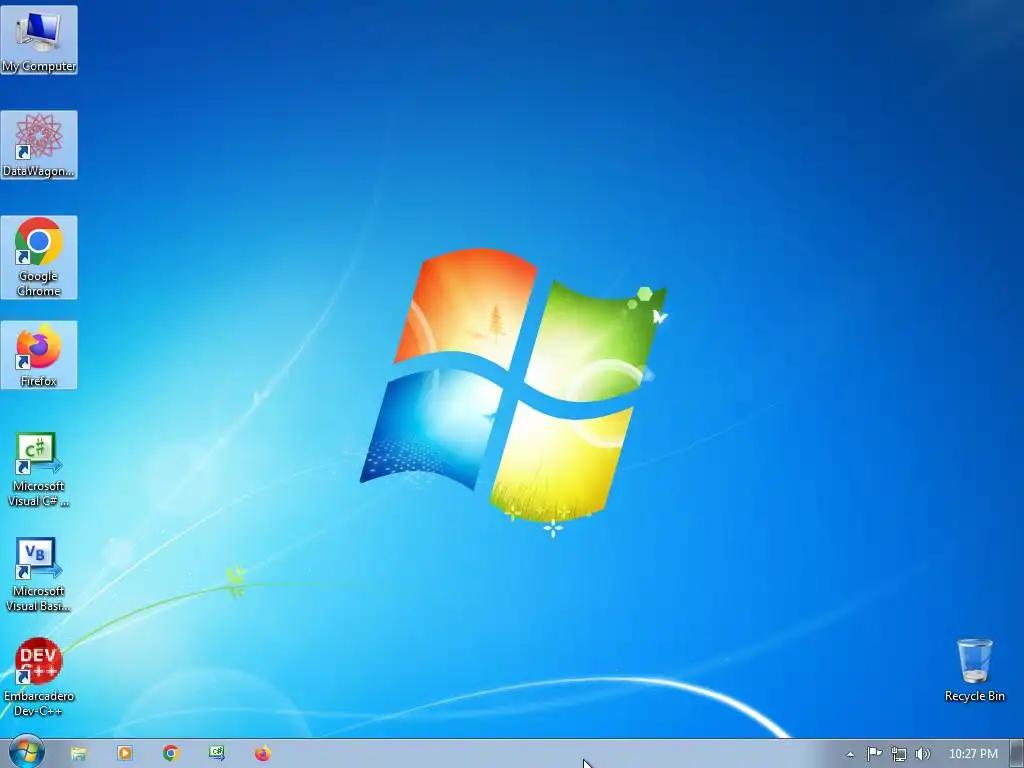The image size is (1024, 768).
Task: Open the network status tray icon
Action: (x=899, y=754)
